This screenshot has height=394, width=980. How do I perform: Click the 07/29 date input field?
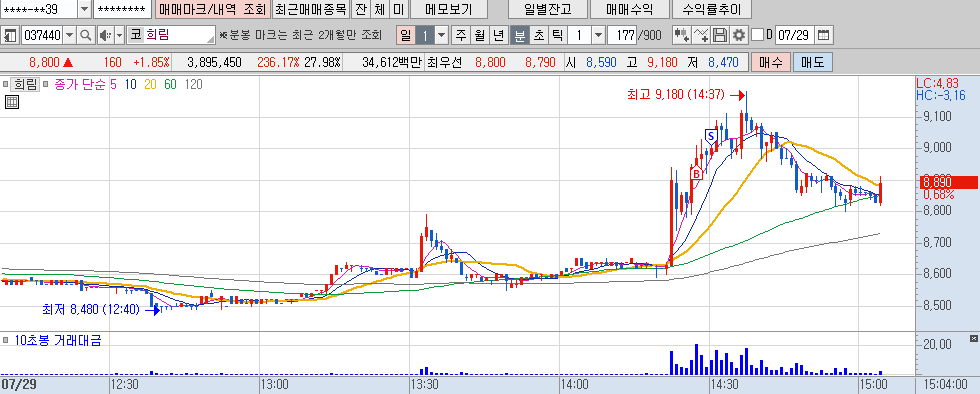[794, 35]
